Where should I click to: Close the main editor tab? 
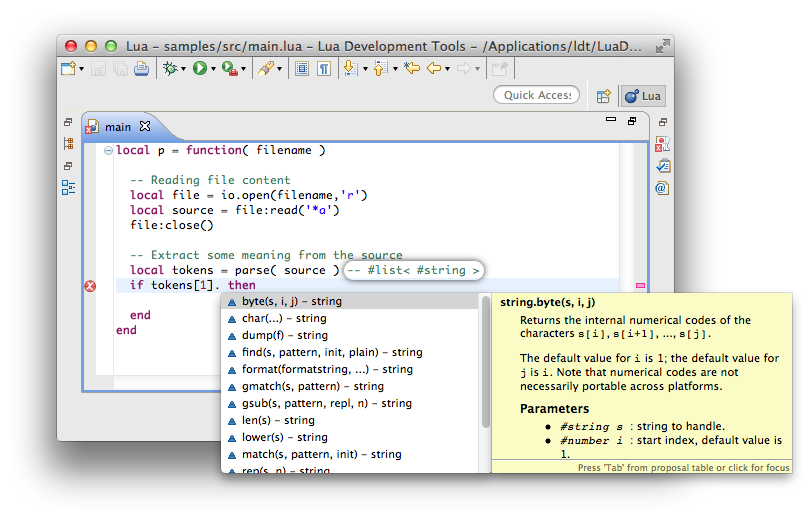(145, 126)
